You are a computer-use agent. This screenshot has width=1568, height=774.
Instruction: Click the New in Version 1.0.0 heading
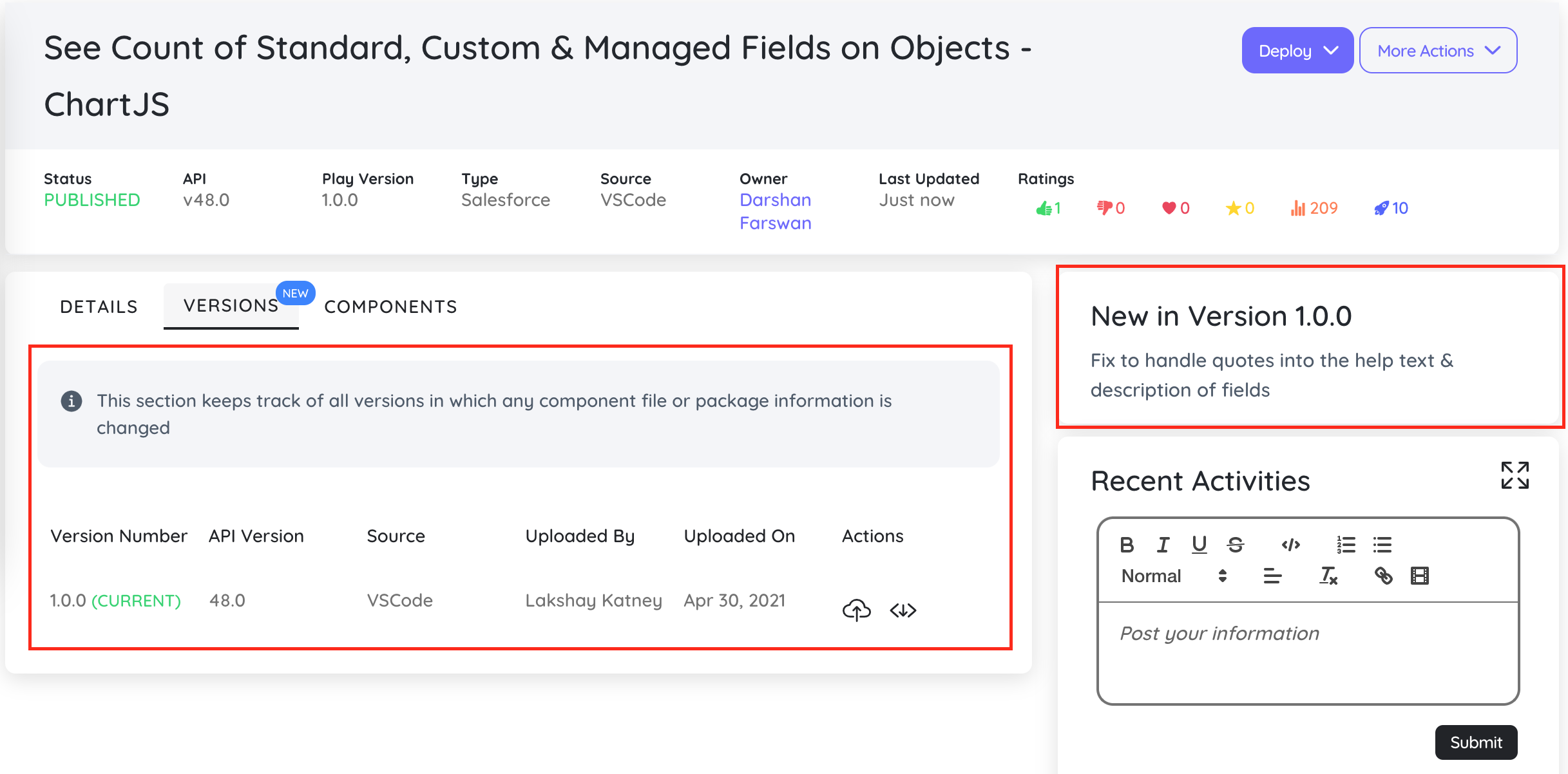tap(1221, 316)
